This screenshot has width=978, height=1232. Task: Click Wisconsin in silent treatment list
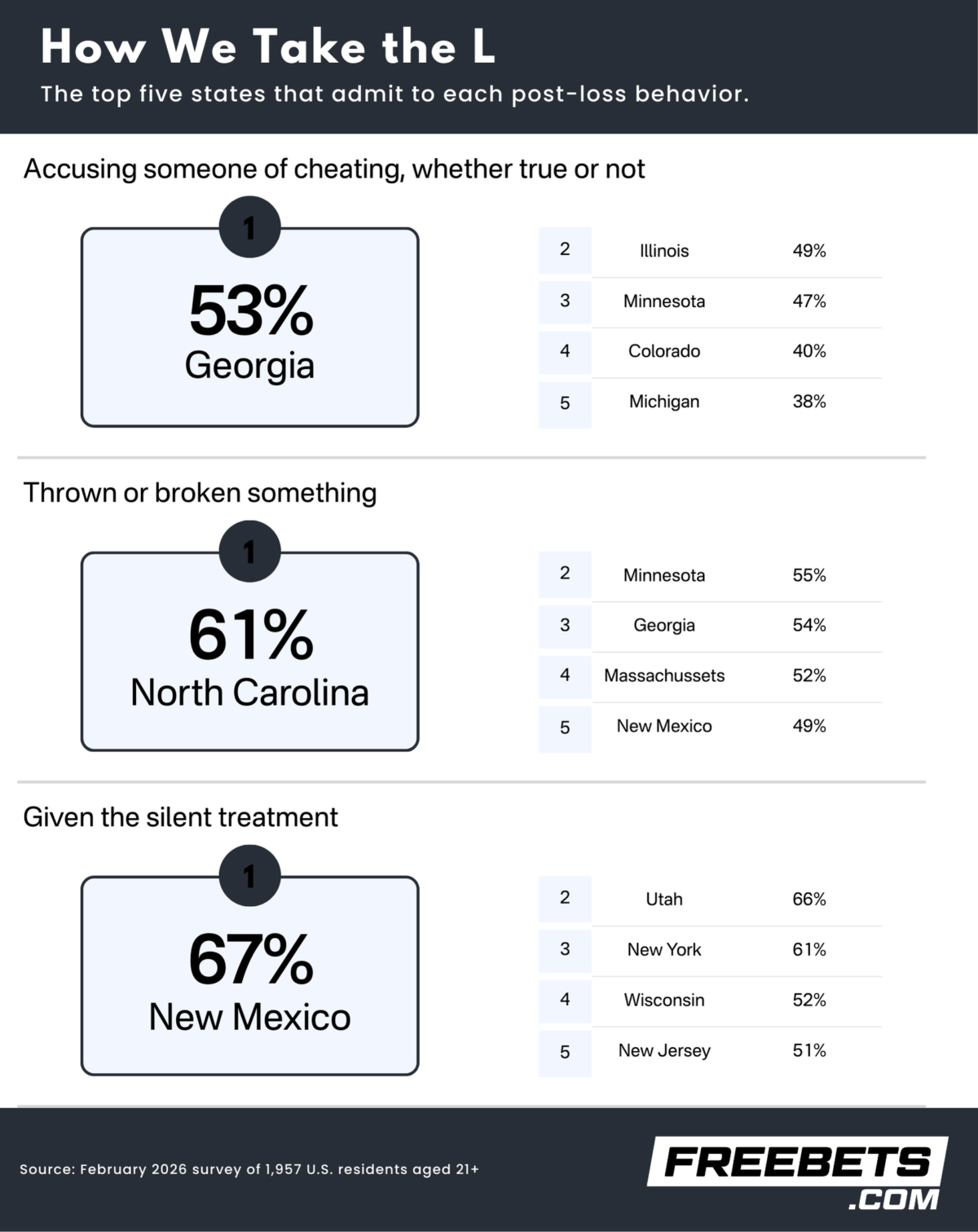tap(664, 1001)
